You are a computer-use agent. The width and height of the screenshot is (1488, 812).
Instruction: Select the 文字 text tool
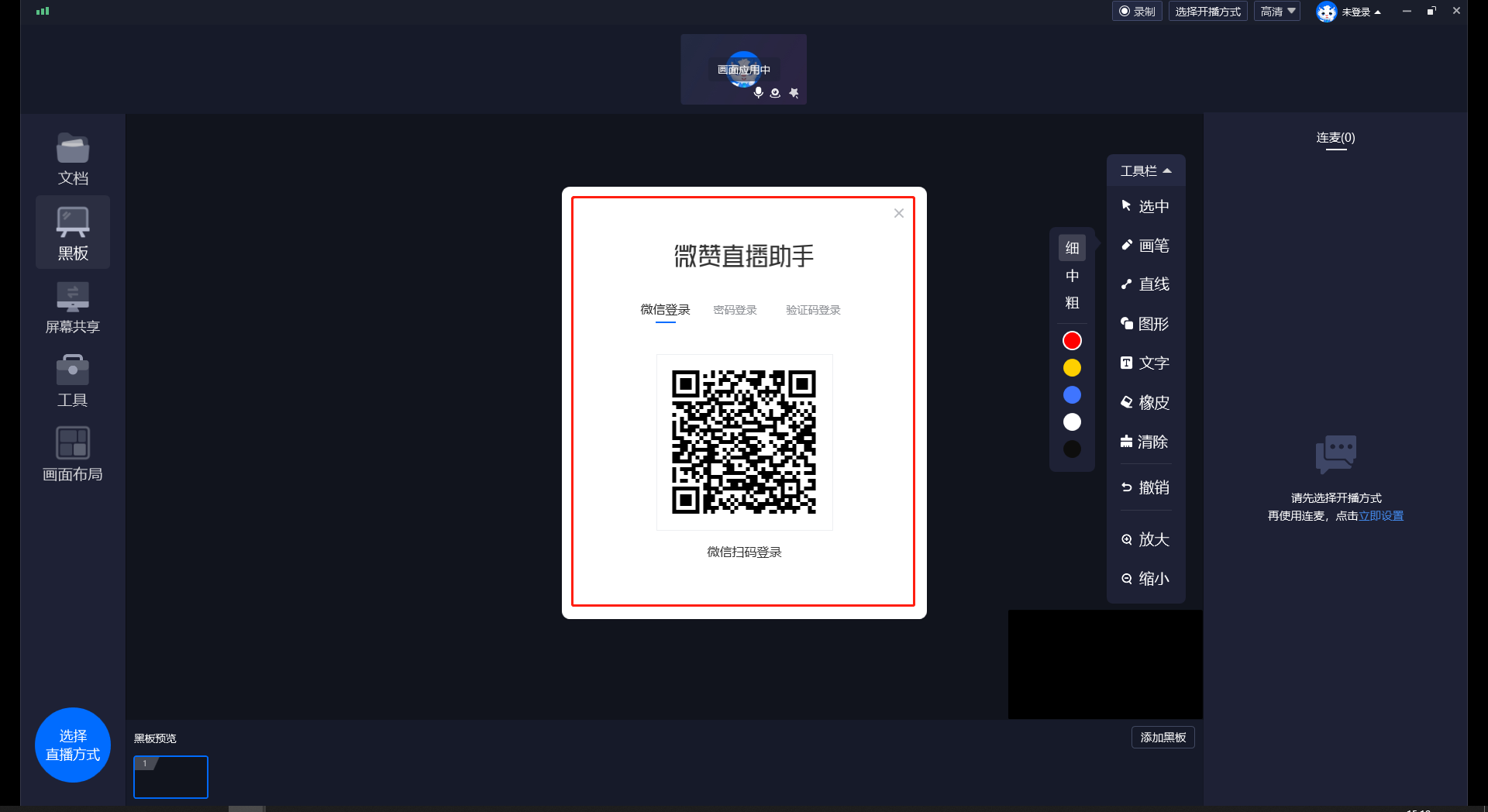1145,363
